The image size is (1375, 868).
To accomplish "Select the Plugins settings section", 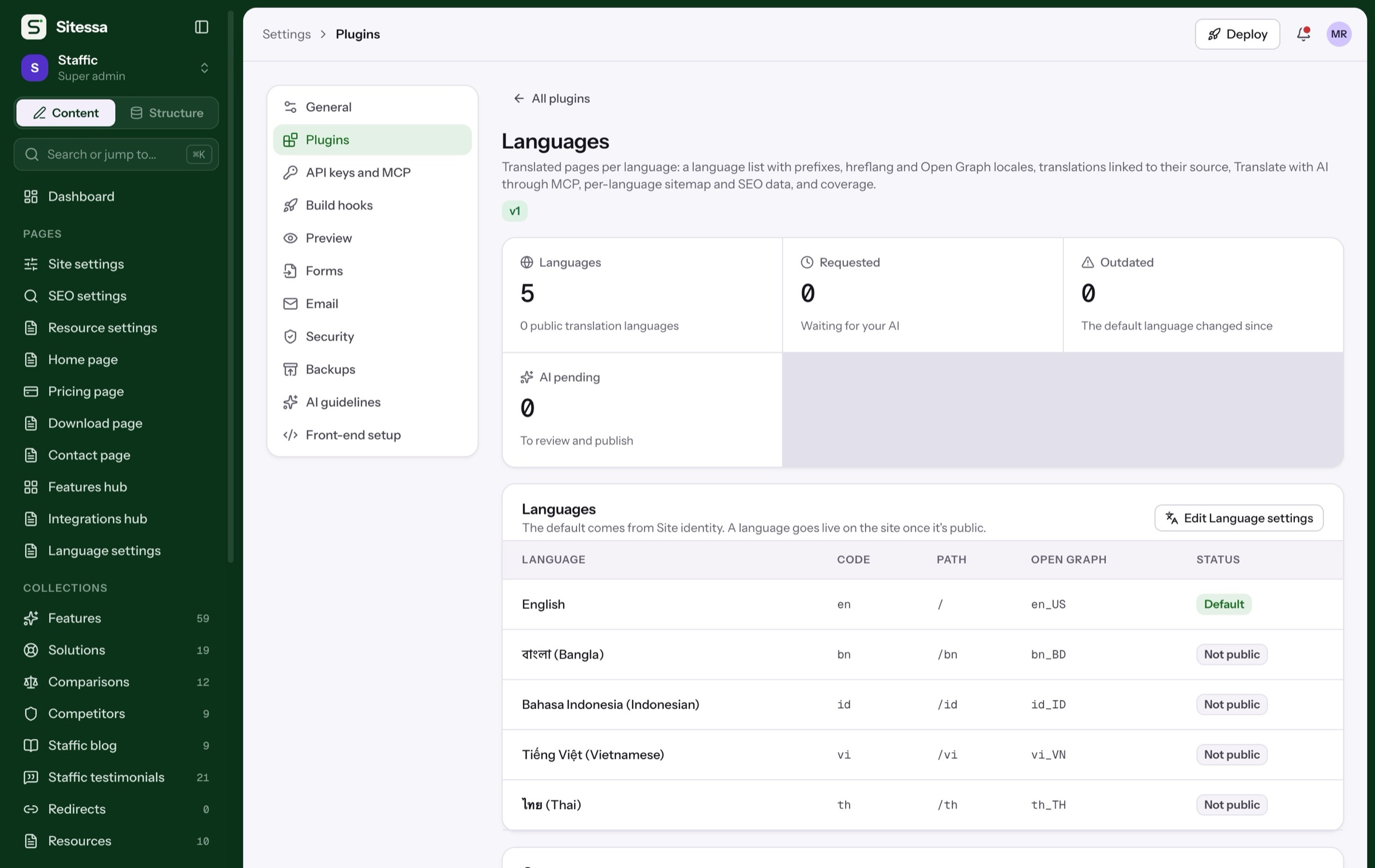I will point(372,140).
